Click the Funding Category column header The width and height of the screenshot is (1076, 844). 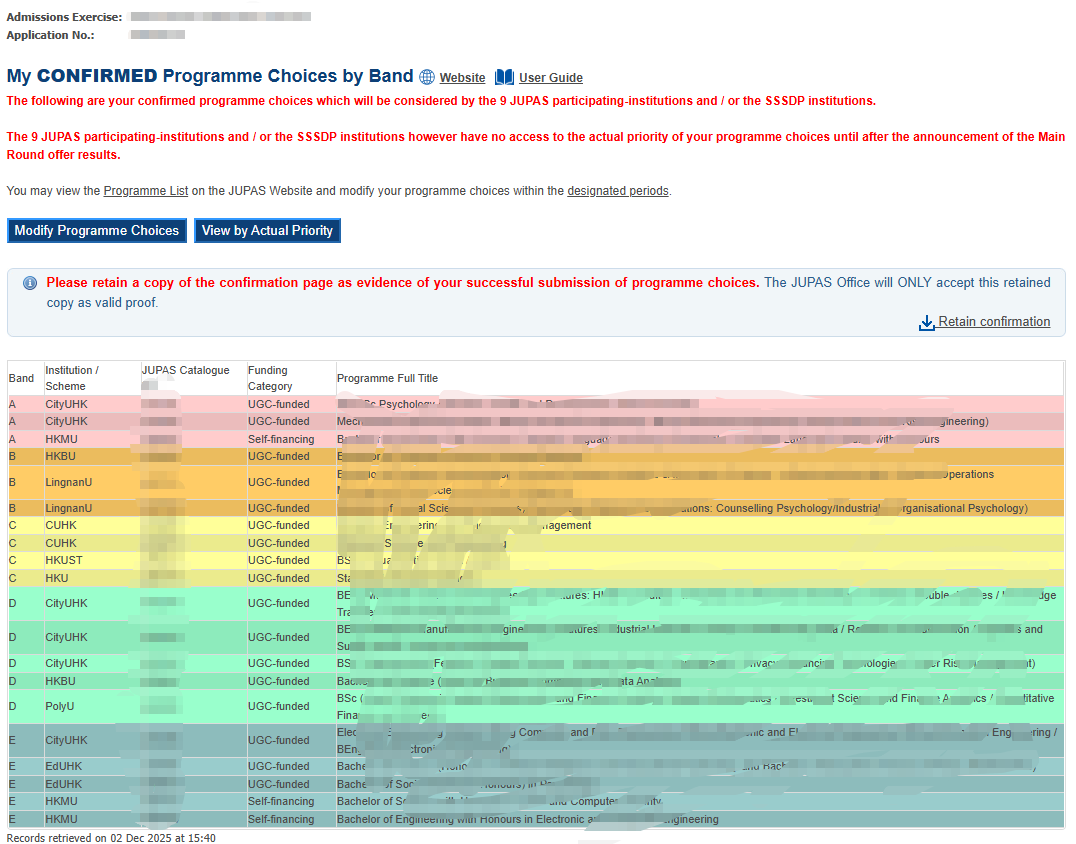tap(270, 378)
